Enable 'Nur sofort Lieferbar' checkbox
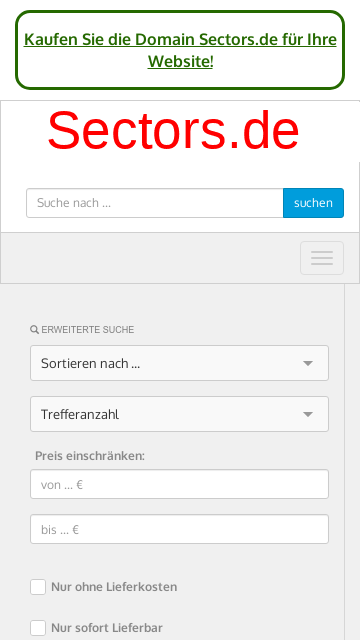 click(38, 628)
